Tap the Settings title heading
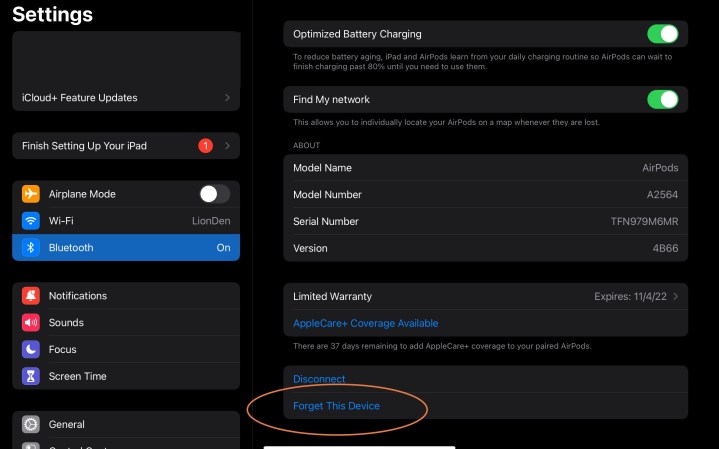Screen dimensions: 719x449 click(x=52, y=14)
